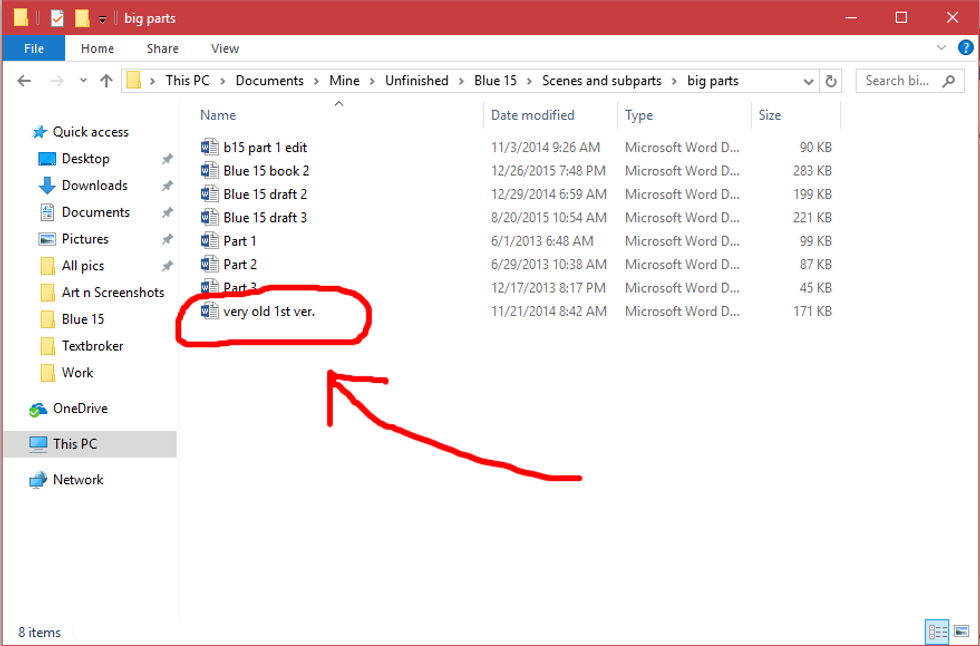
Task: Open OneDrive in the navigation pane
Action: point(80,408)
